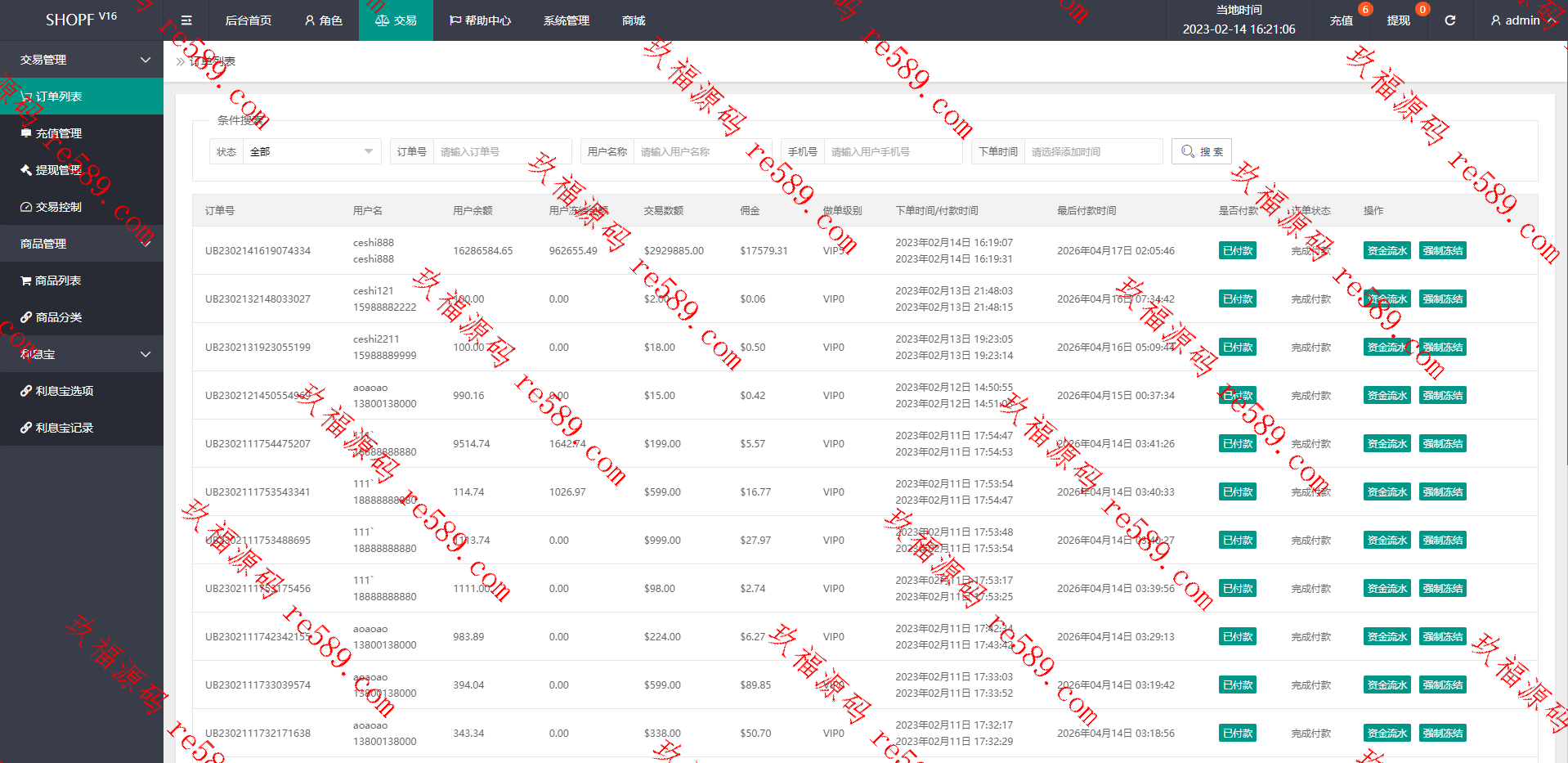This screenshot has height=763, width=1568.
Task: Click the 6 badge on 充值
Action: pyautogui.click(x=1364, y=9)
